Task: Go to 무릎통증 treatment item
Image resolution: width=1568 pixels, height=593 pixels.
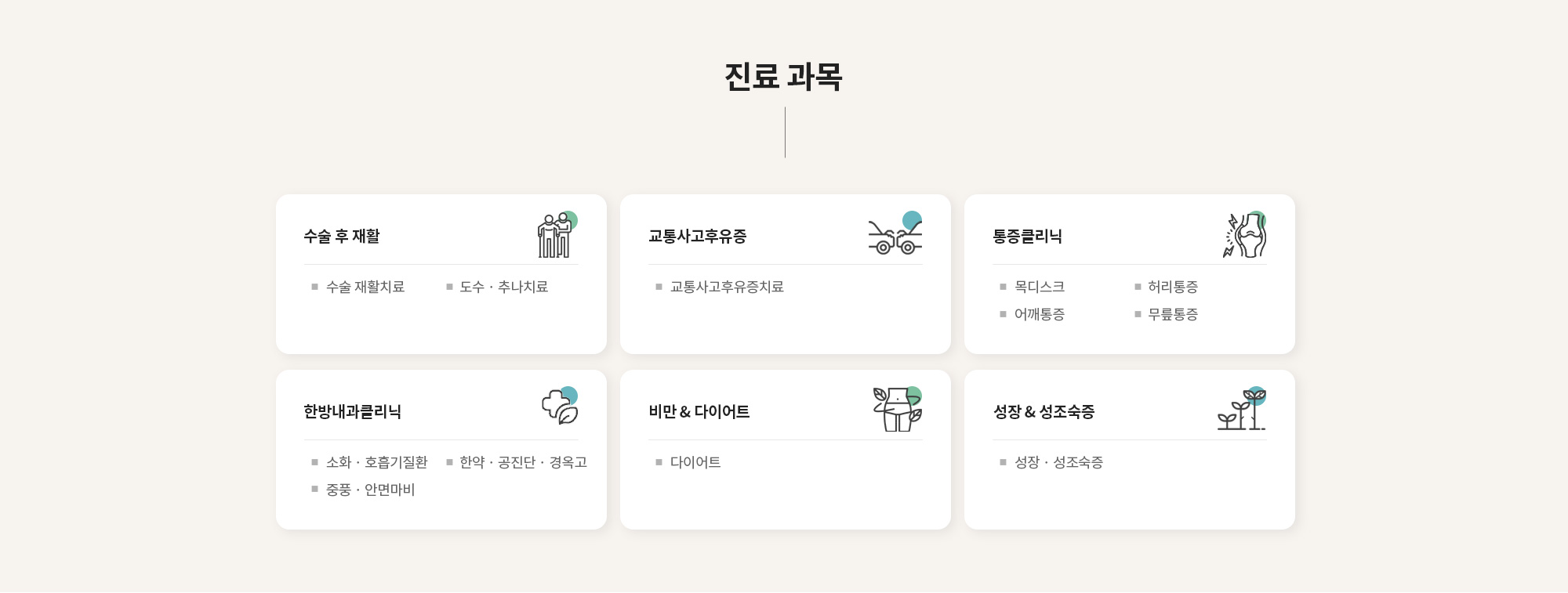Action: pos(1173,315)
